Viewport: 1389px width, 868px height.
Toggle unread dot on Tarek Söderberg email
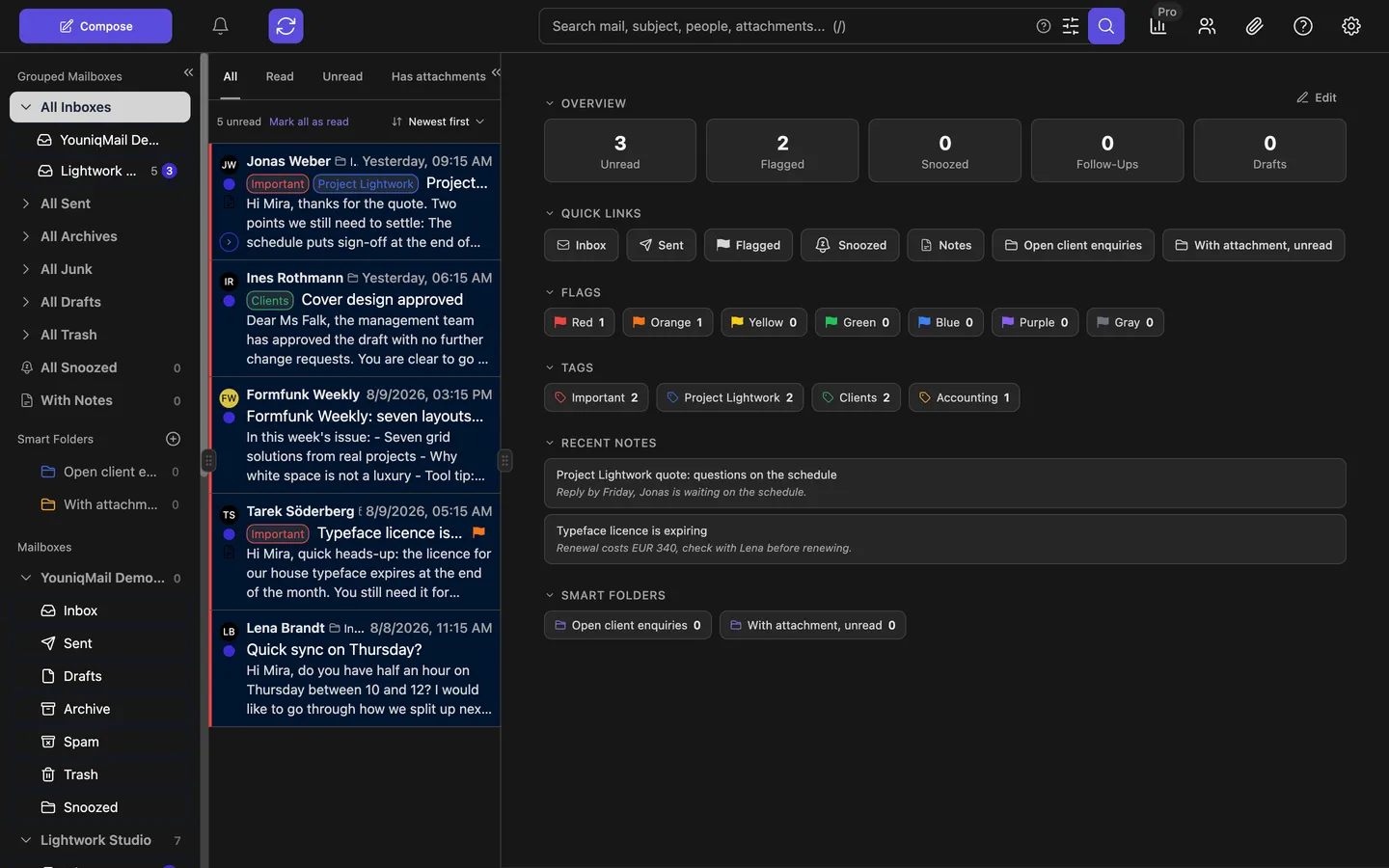point(229,534)
